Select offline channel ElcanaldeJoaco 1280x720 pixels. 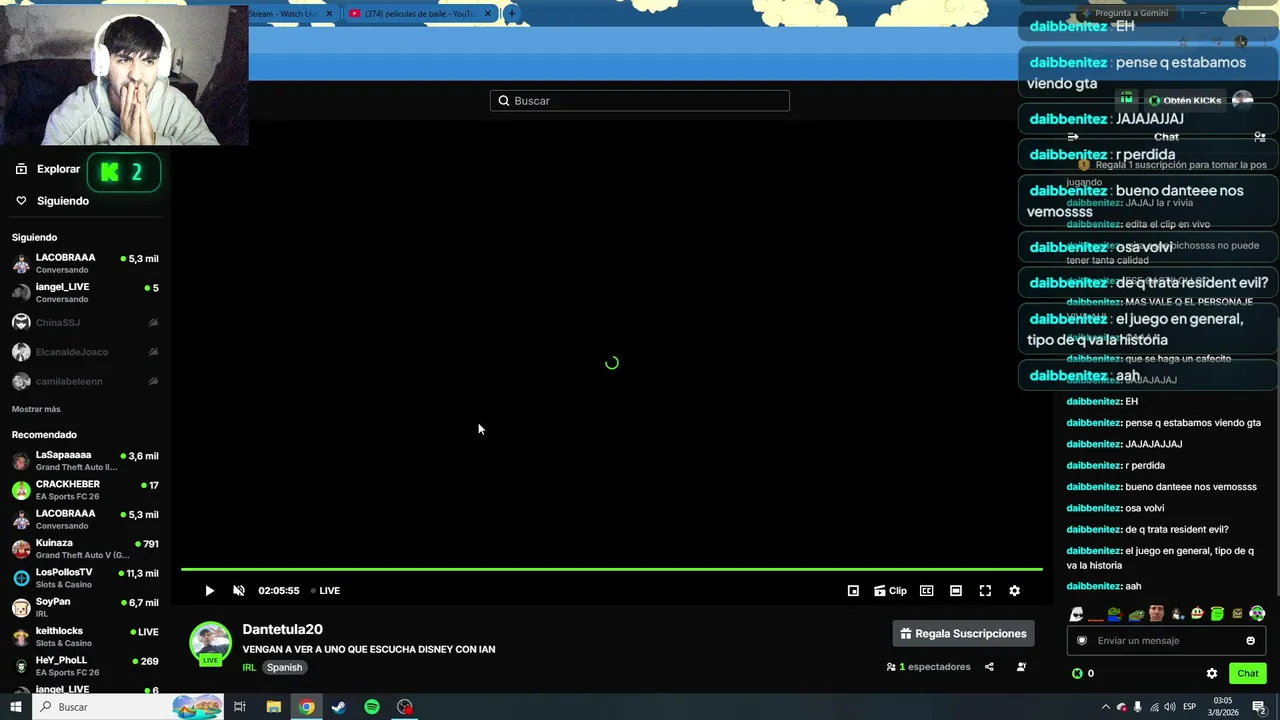pyautogui.click(x=85, y=352)
